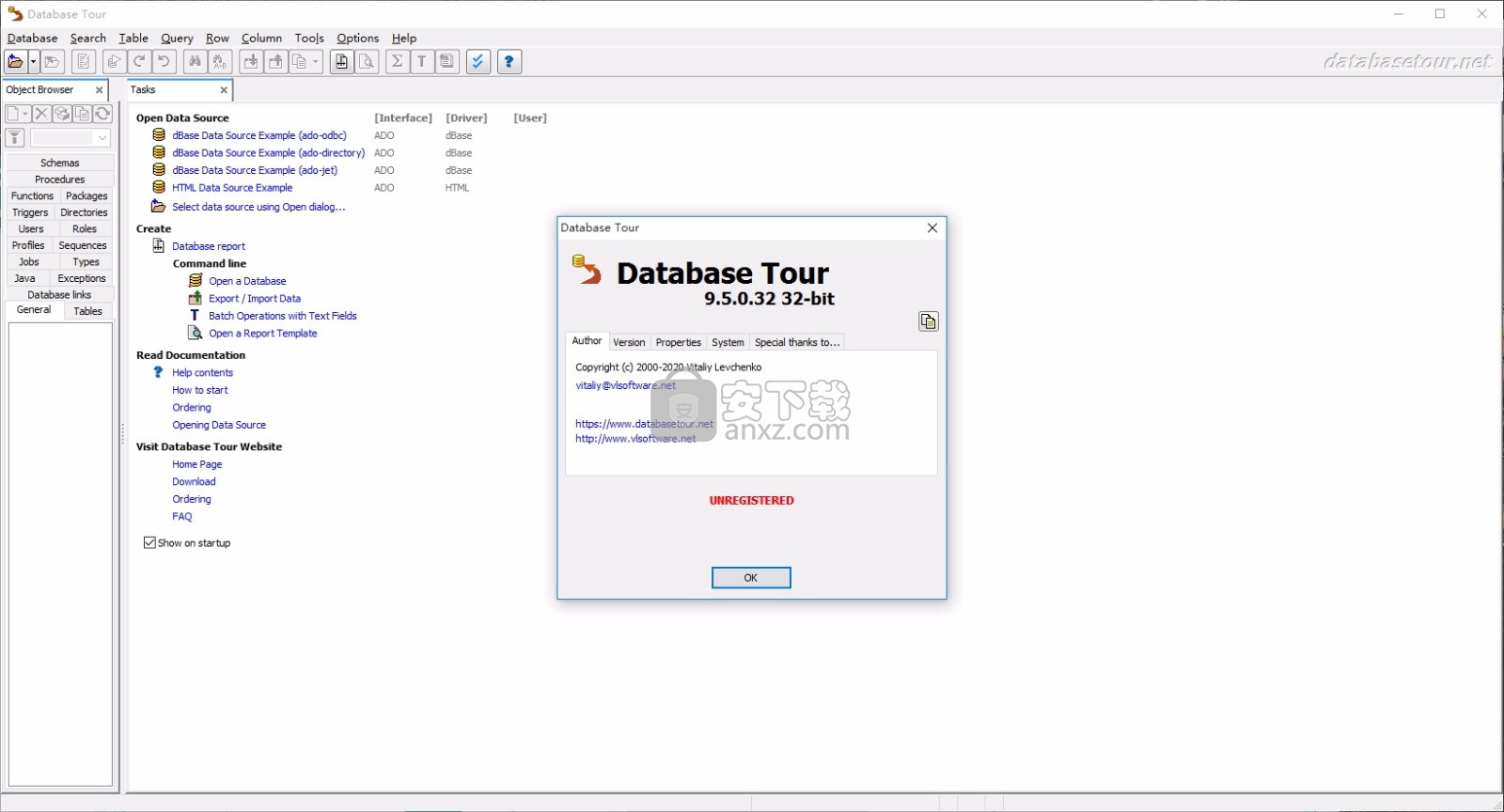Click the empty Object Browser list area
Screen dimensions: 1504x812
[x=60, y=554]
